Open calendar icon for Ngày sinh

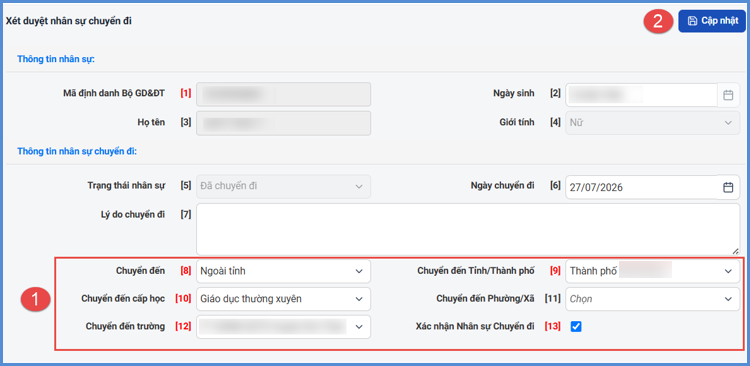[728, 95]
